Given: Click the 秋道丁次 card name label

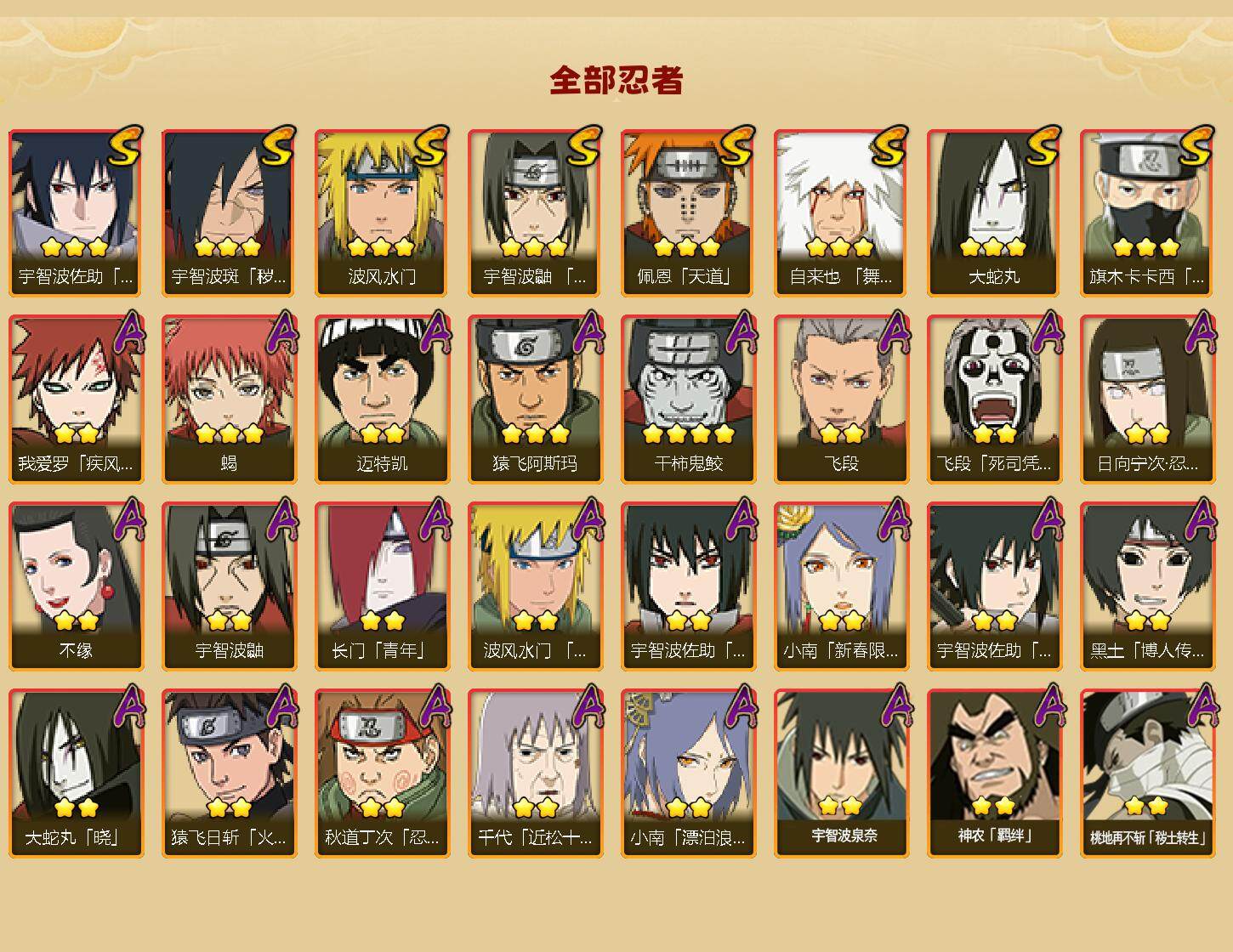Looking at the screenshot, I should [382, 837].
